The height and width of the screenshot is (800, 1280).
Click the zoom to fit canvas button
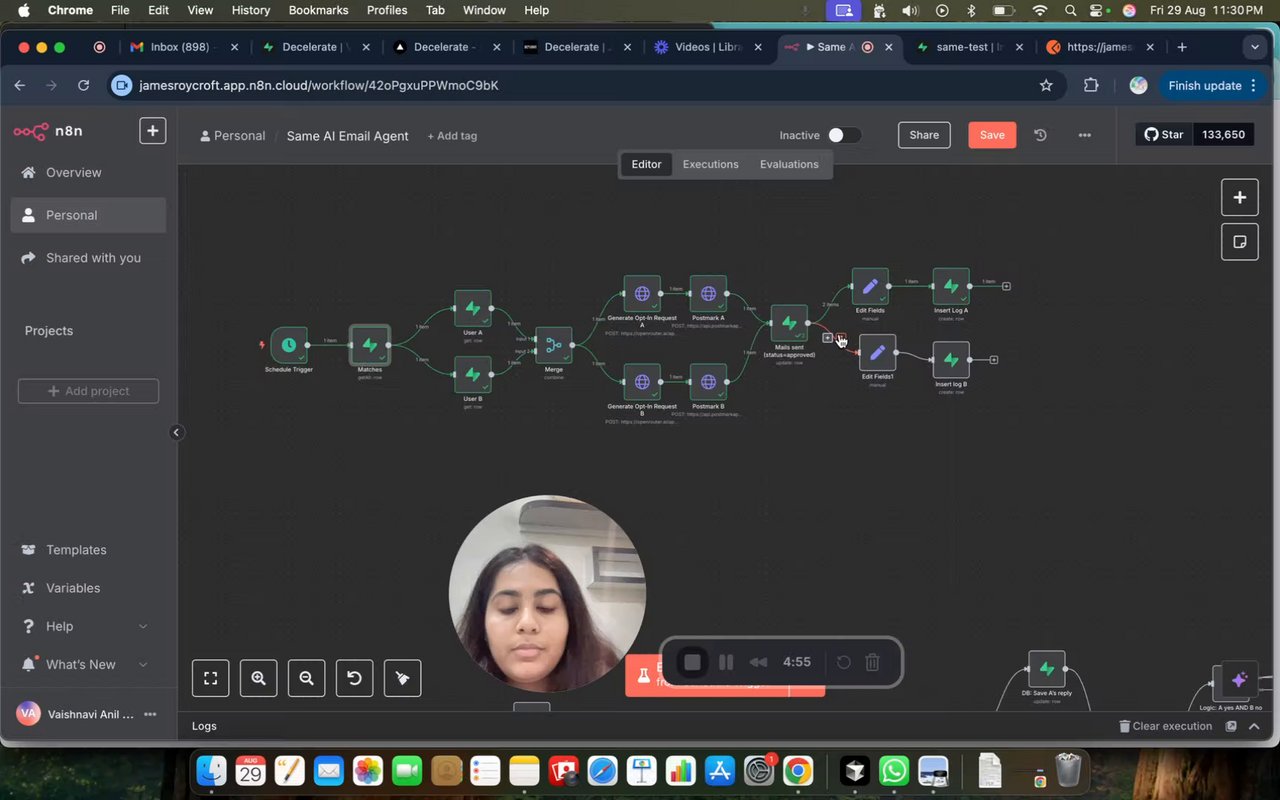211,678
